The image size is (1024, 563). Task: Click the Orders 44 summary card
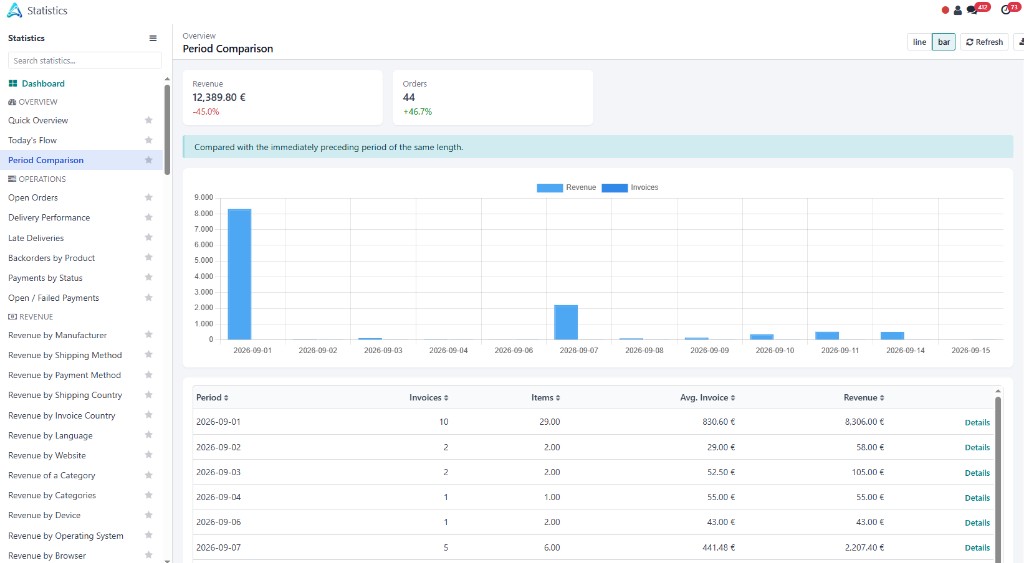(x=493, y=97)
